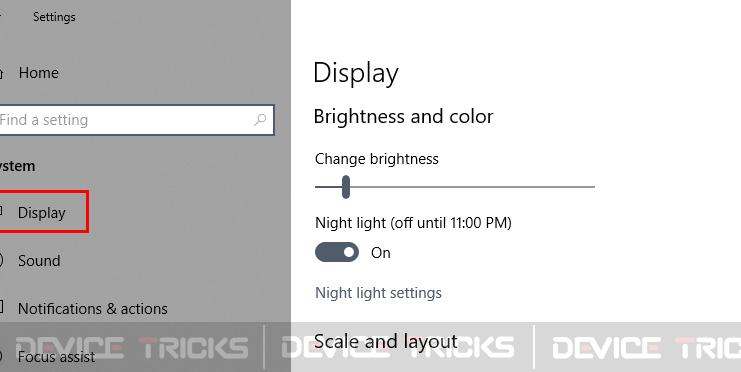Open the Sound settings page
The width and height of the screenshot is (741, 372).
[39, 260]
